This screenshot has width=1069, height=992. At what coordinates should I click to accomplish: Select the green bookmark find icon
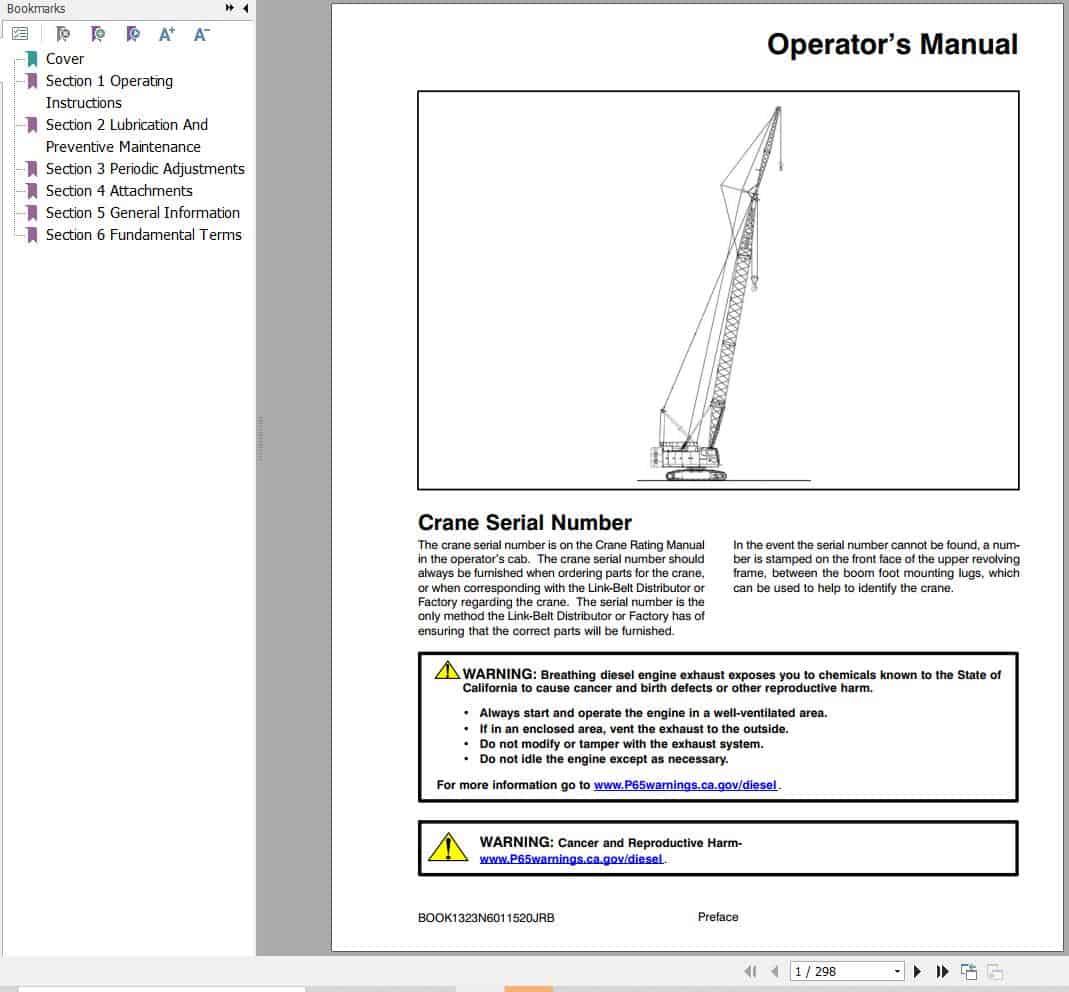tap(97, 33)
